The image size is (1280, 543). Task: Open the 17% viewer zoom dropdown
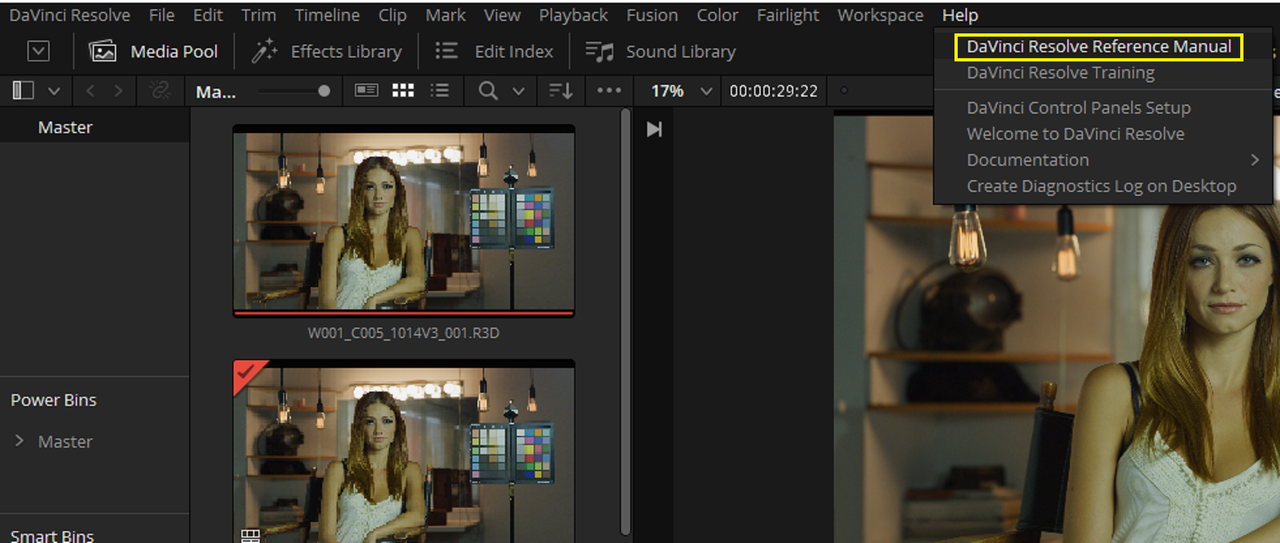[x=682, y=91]
